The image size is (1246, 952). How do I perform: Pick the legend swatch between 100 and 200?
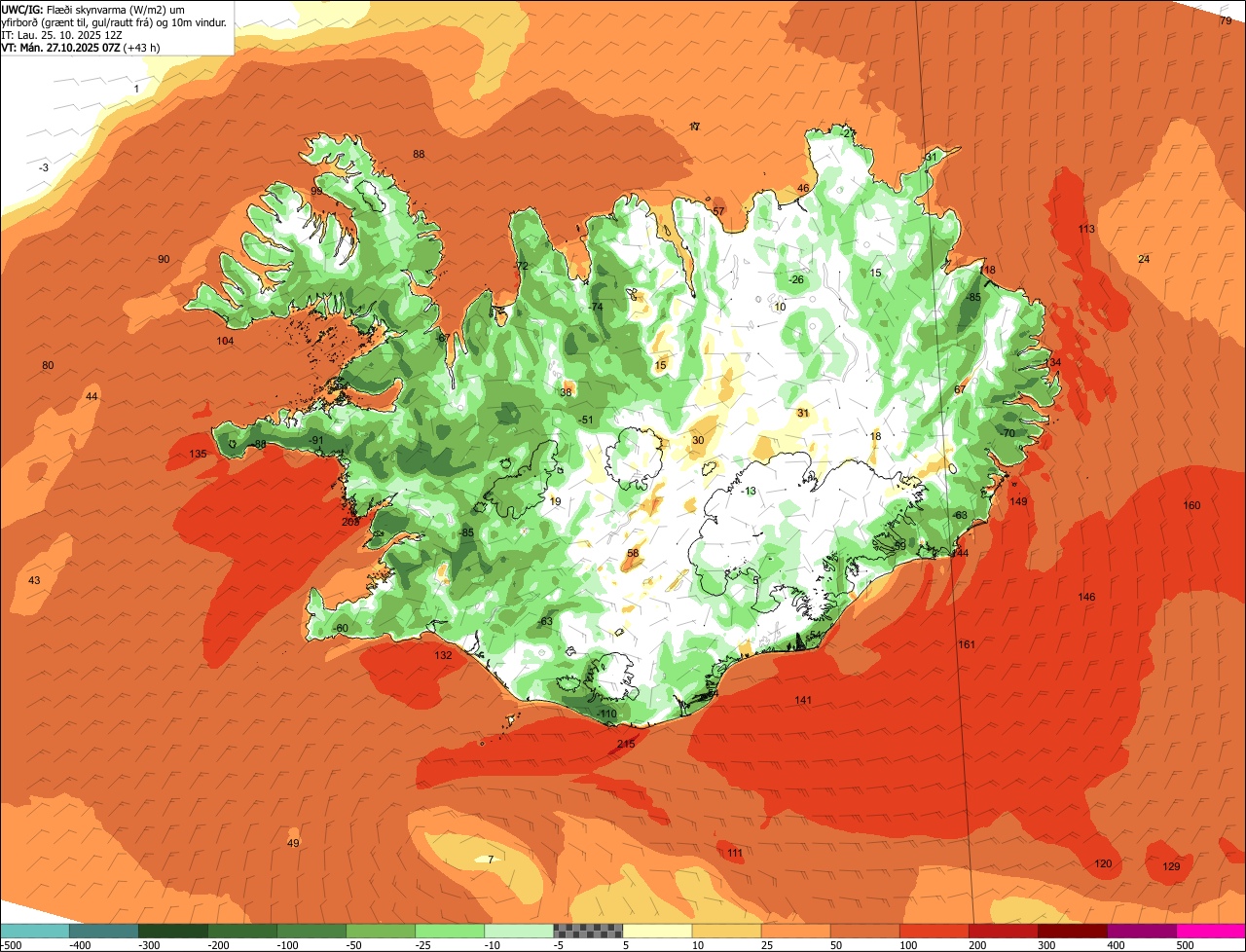point(934,931)
